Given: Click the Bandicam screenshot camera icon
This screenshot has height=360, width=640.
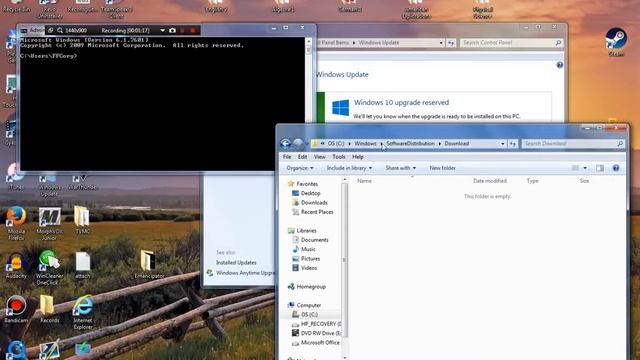Looking at the screenshot, I should (172, 30).
